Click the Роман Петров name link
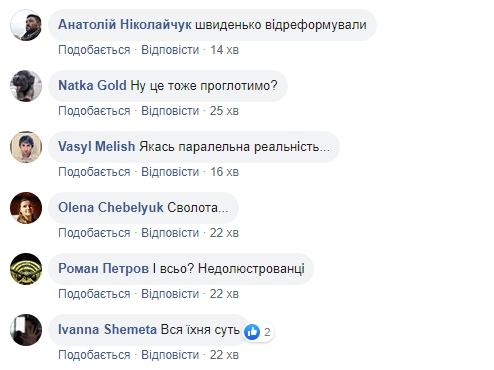The height and width of the screenshot is (370, 494). 103,269
